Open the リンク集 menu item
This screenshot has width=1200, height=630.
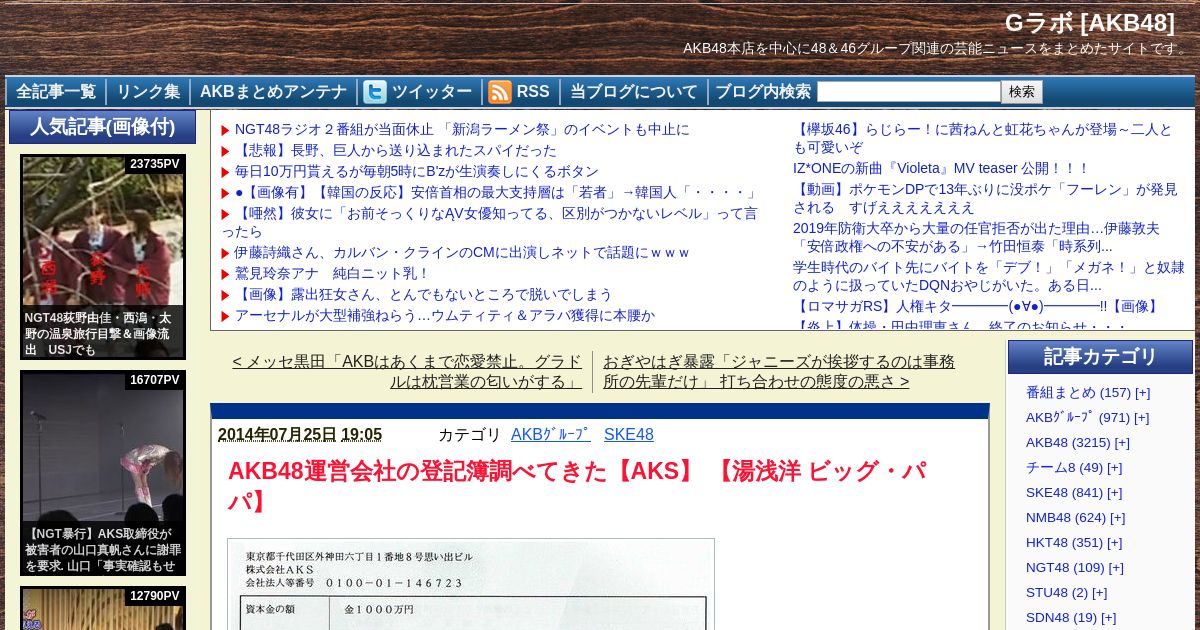pyautogui.click(x=148, y=92)
